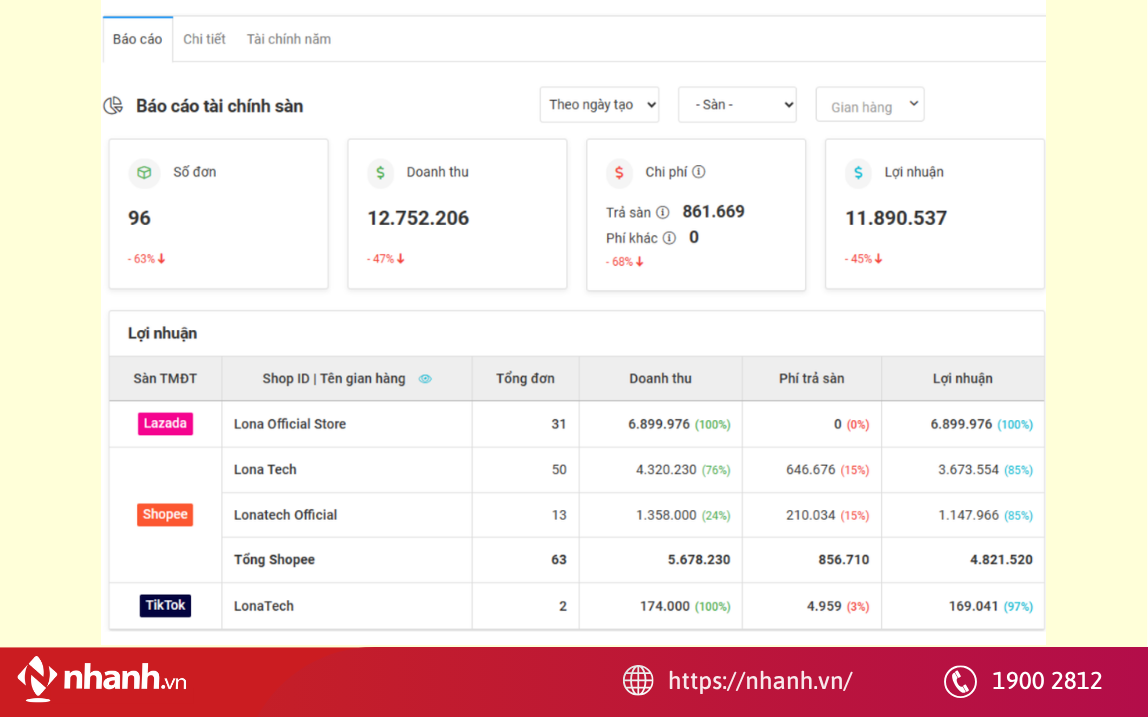The width and height of the screenshot is (1148, 717).
Task: Click fee 210.034 in Lonatech Official row
Action: click(x=810, y=515)
